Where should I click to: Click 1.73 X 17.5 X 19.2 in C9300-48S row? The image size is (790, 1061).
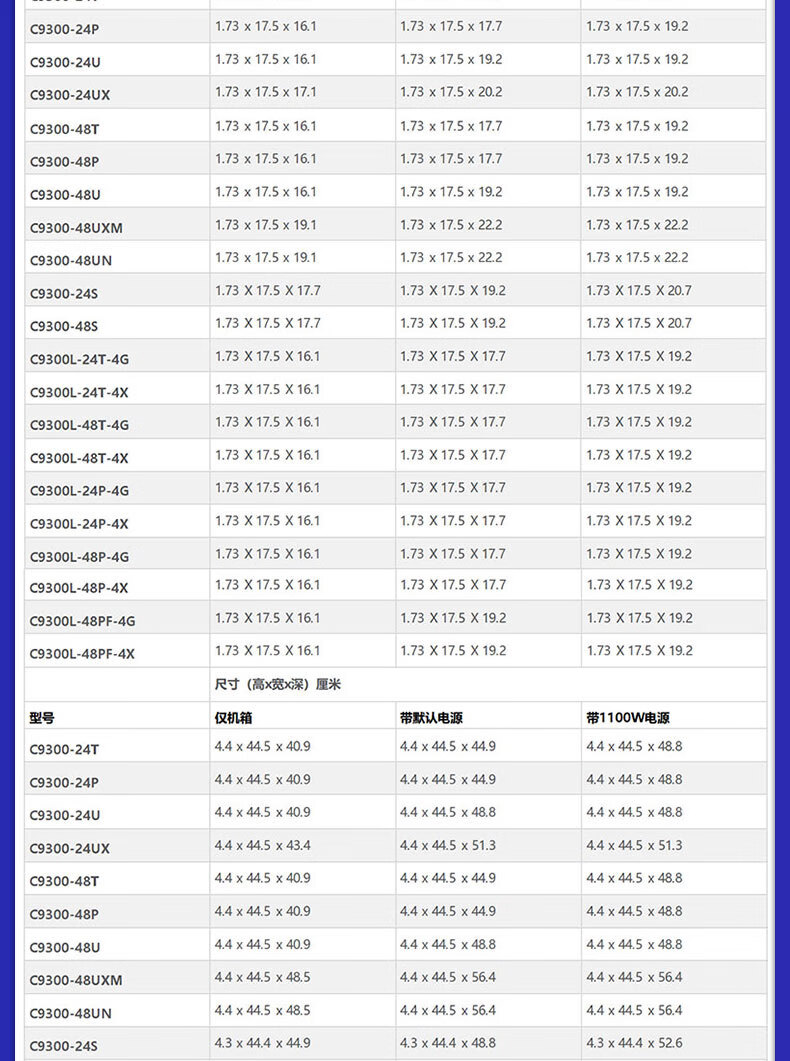coord(453,323)
